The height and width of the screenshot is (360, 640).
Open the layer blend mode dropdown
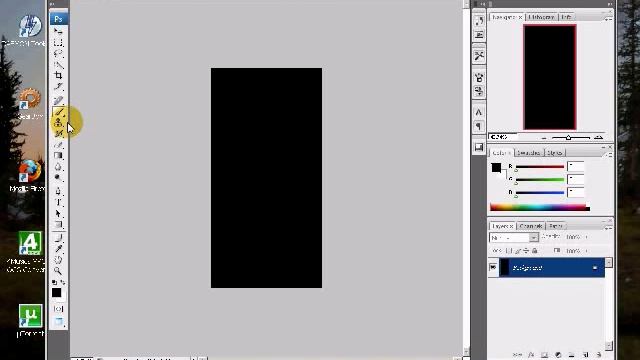tap(514, 238)
